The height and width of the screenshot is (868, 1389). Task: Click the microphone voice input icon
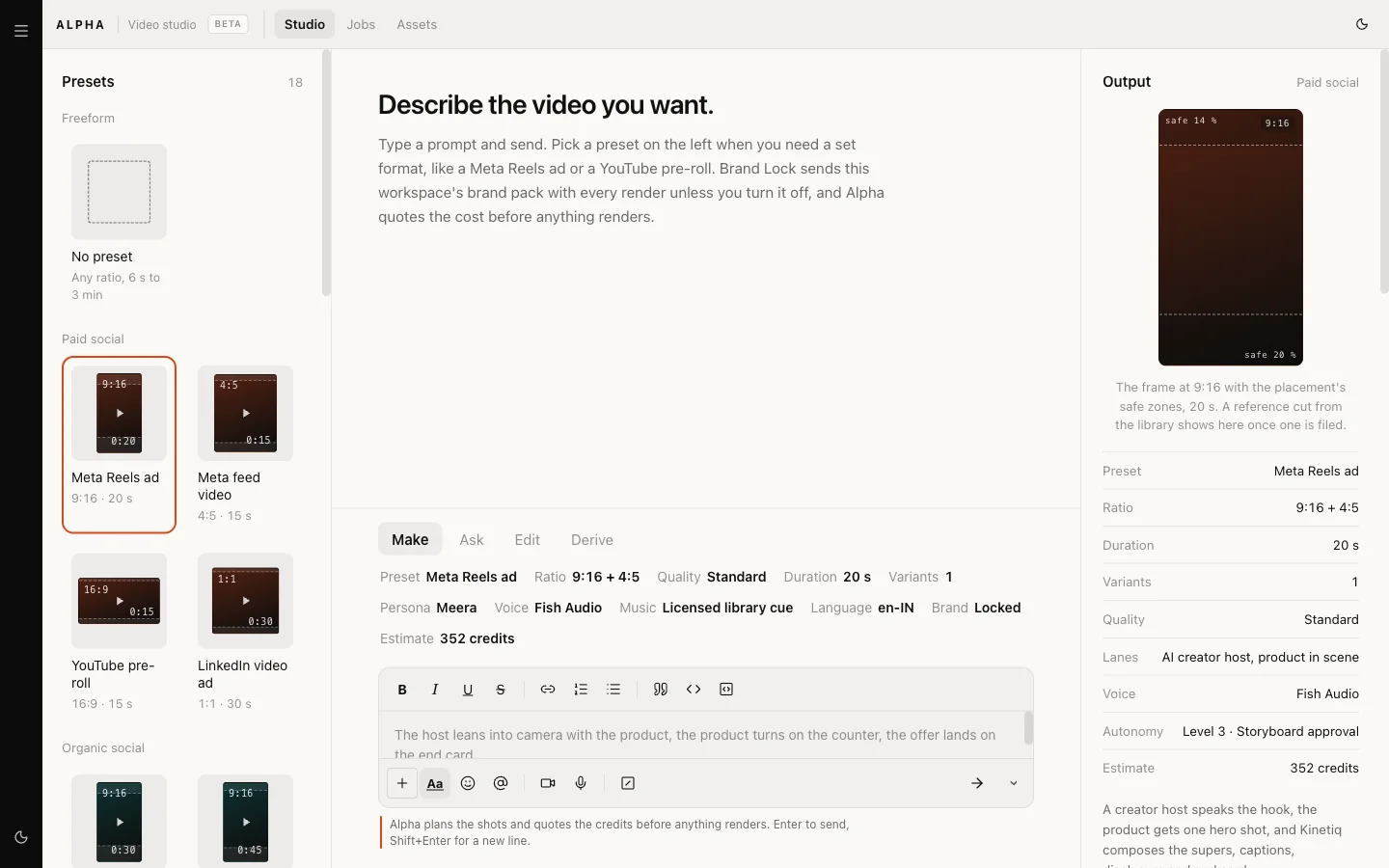(581, 783)
